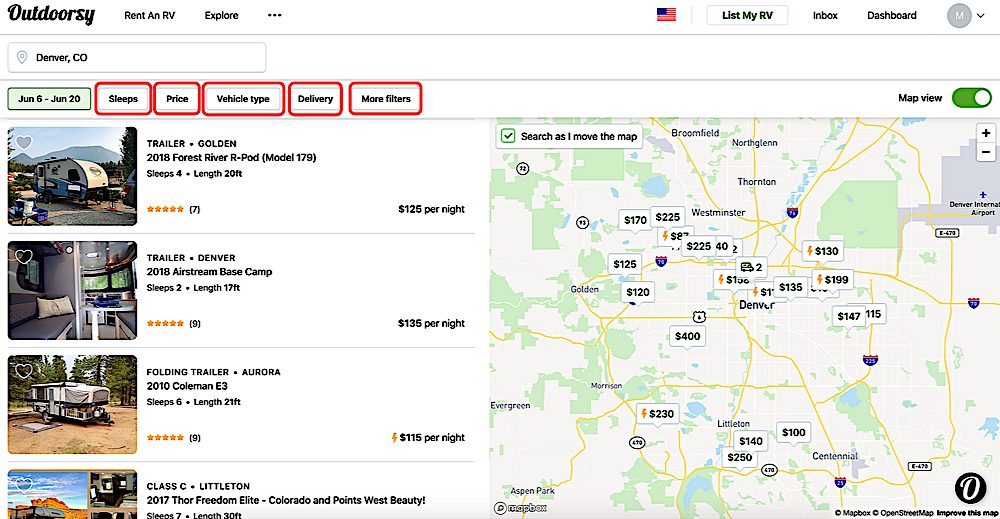Click the Denver, CO location search field
1000x519 pixels.
(x=137, y=57)
